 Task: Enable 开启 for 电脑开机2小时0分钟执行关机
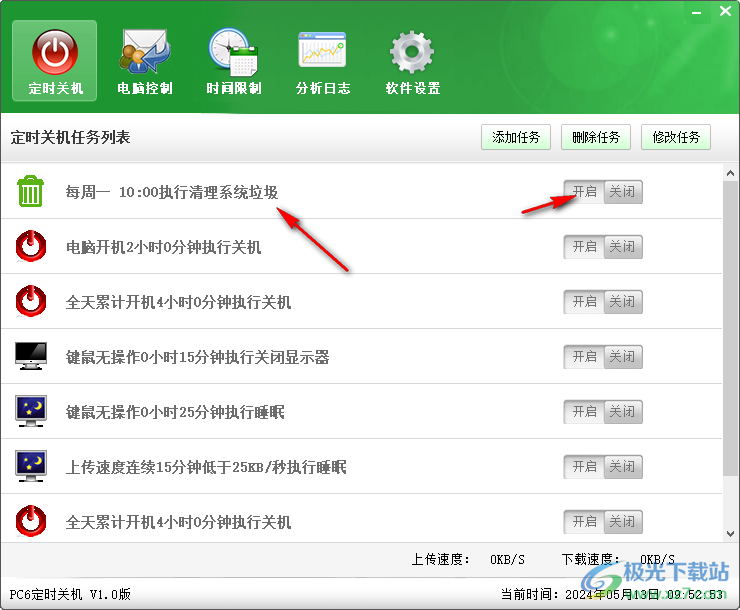pos(584,247)
